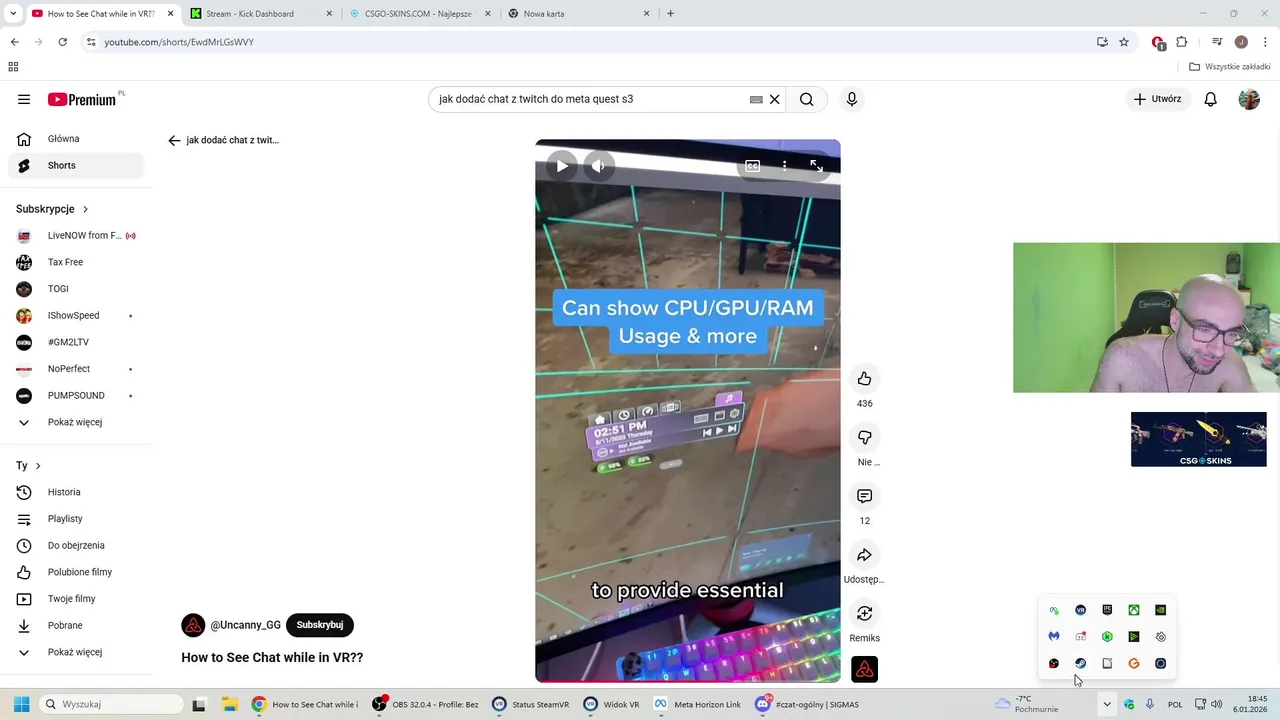The width and height of the screenshot is (1280, 720).
Task: Open the on-screen keyboard icon in search box
Action: [x=756, y=99]
